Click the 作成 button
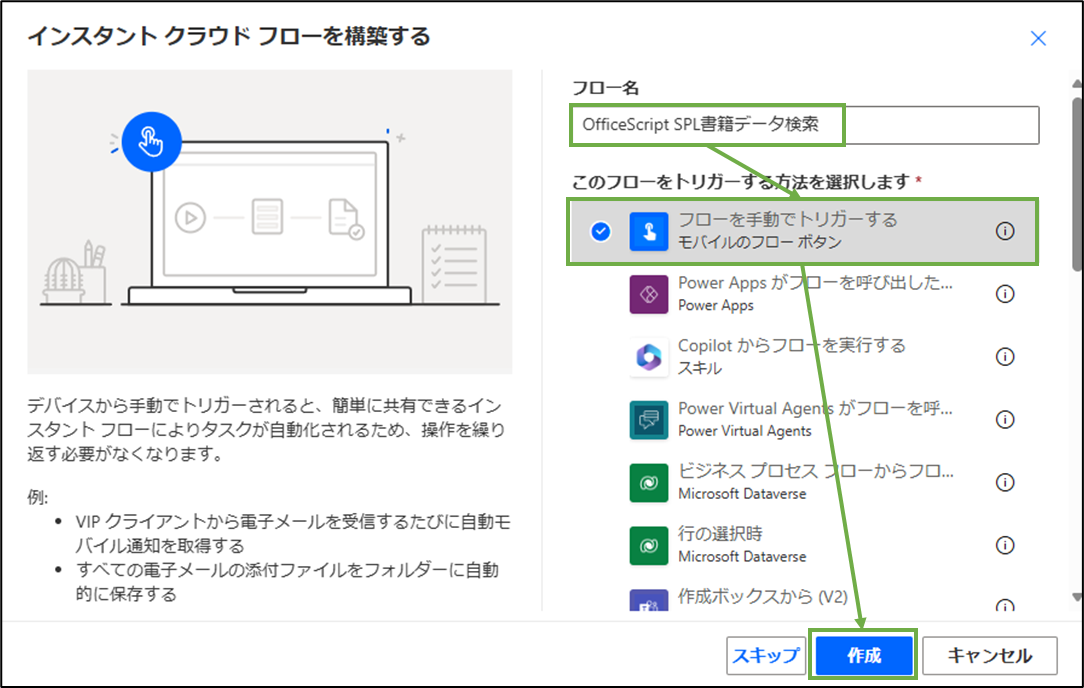The image size is (1084, 688). (x=864, y=656)
